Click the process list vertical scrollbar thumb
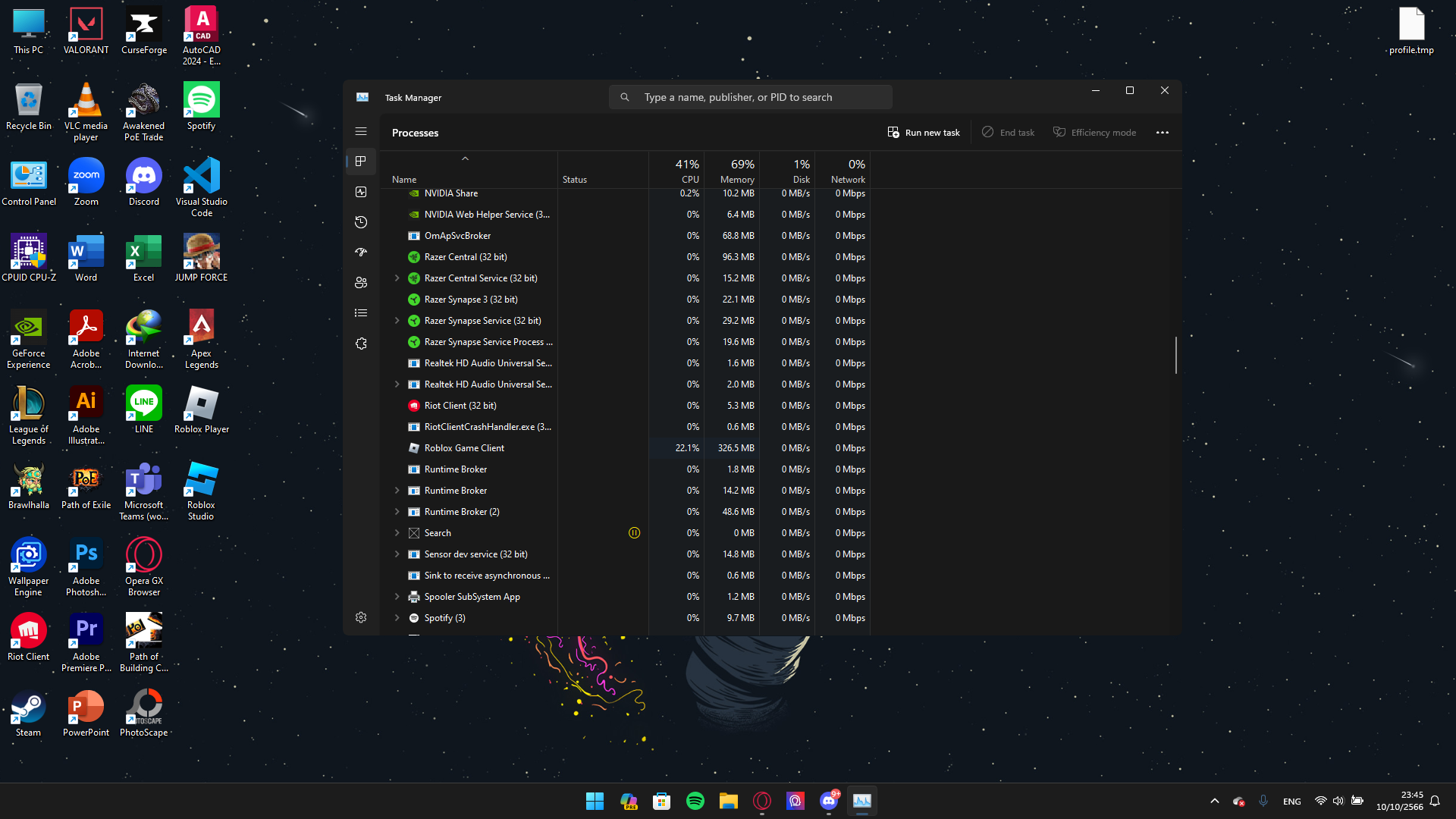This screenshot has height=819, width=1456. click(1176, 355)
